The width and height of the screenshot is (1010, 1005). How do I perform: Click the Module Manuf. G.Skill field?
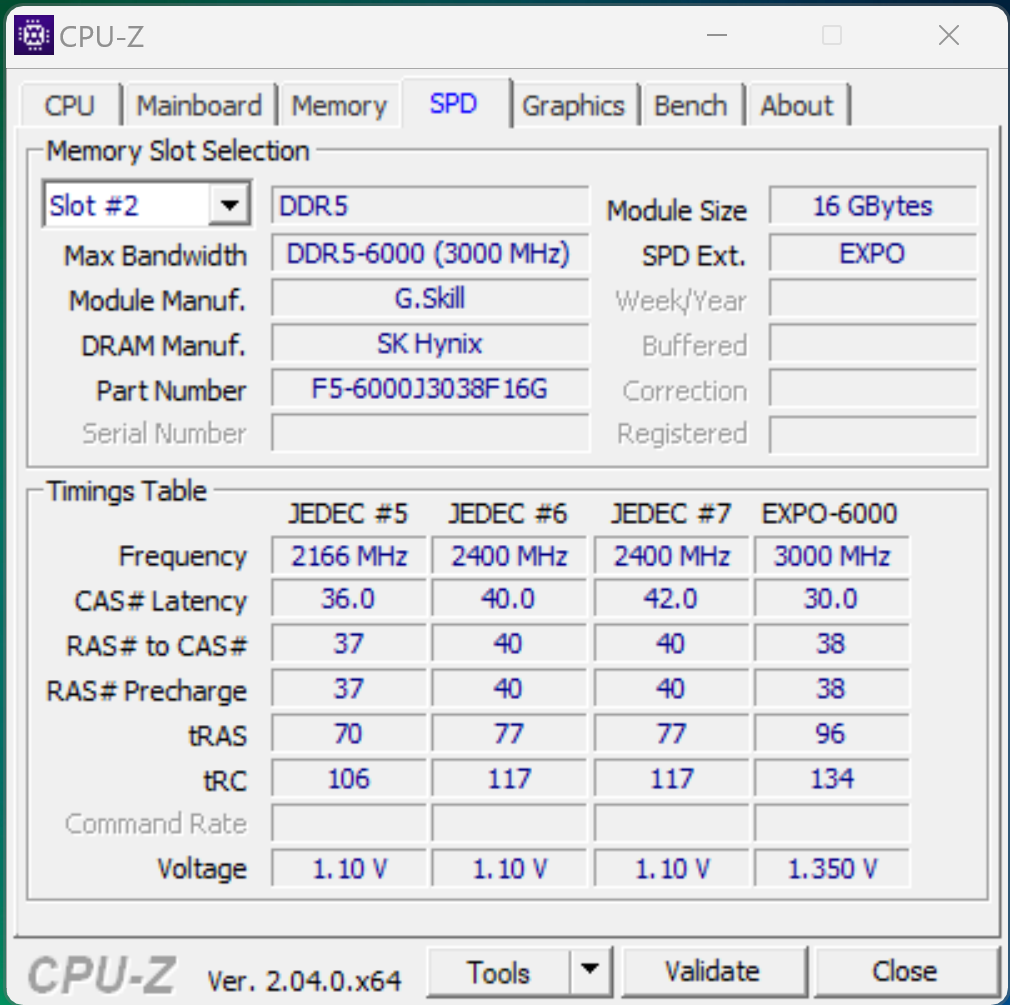pyautogui.click(x=430, y=298)
